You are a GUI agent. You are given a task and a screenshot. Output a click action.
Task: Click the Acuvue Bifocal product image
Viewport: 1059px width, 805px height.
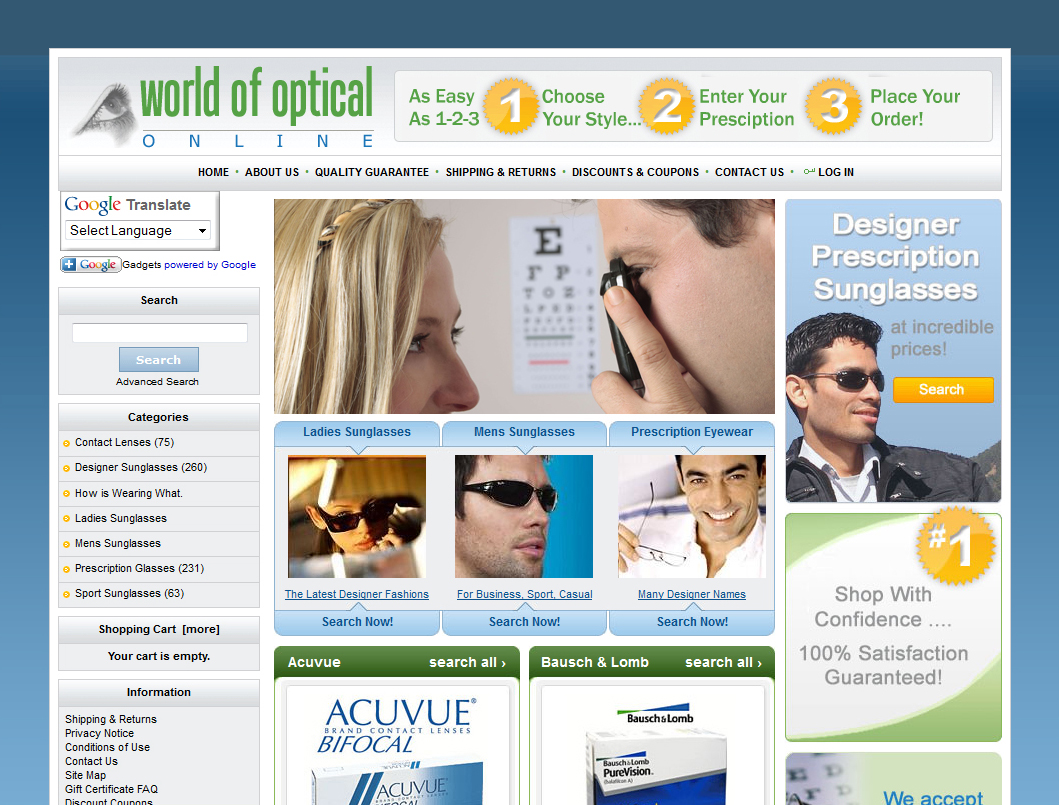click(398, 746)
